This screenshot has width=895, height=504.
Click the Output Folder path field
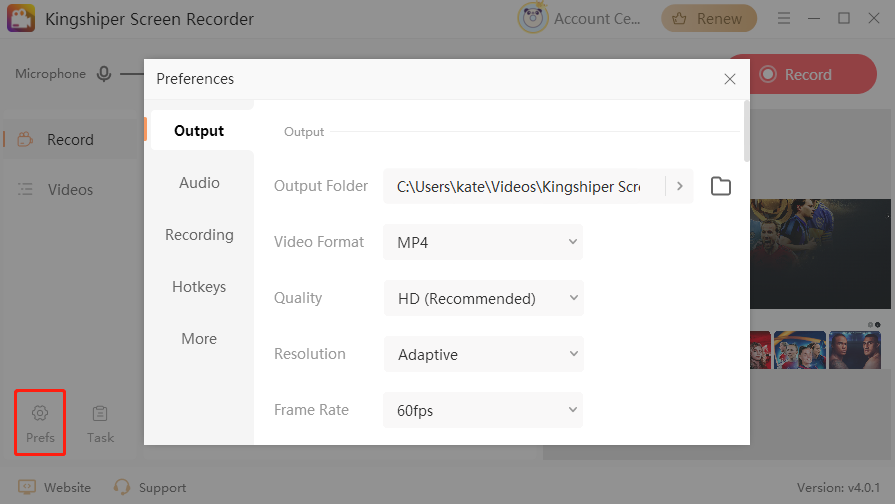[524, 186]
